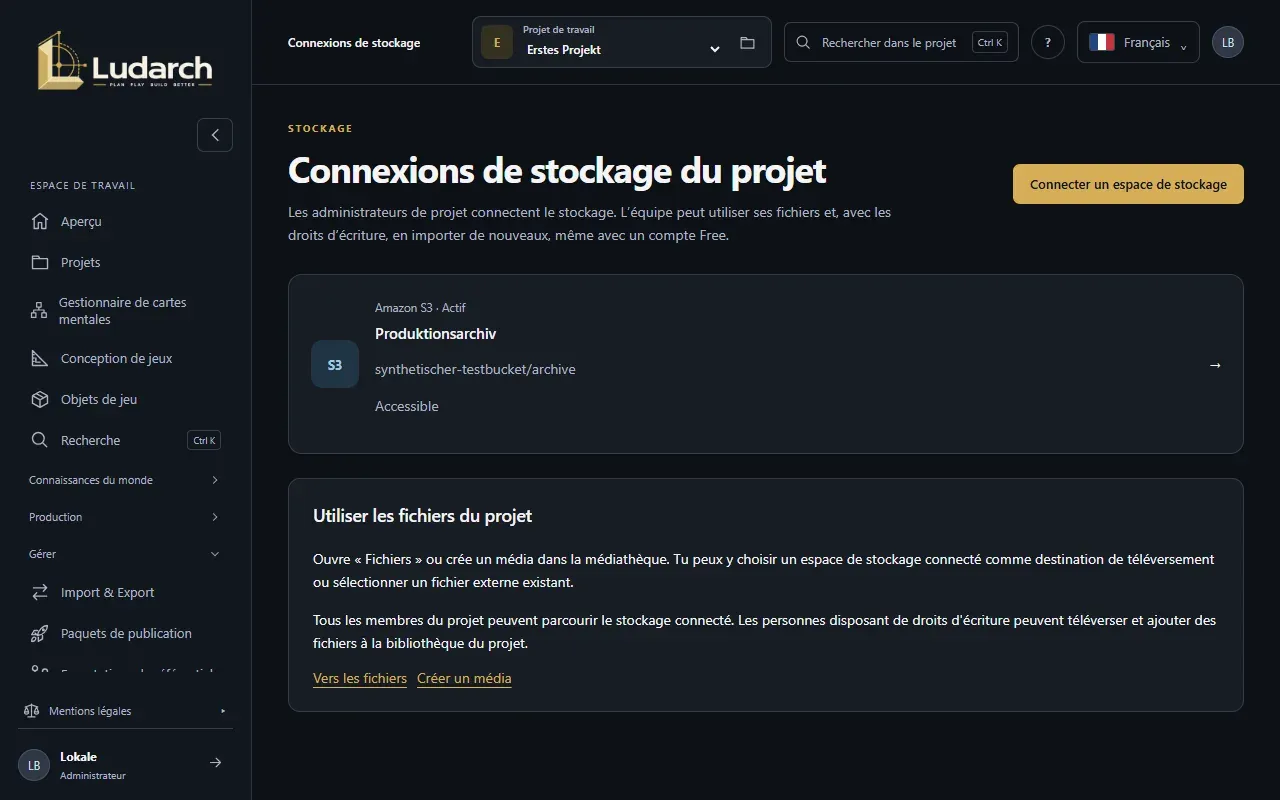Click the Amazon S3 · Actif label
The width and height of the screenshot is (1280, 800).
coord(420,308)
